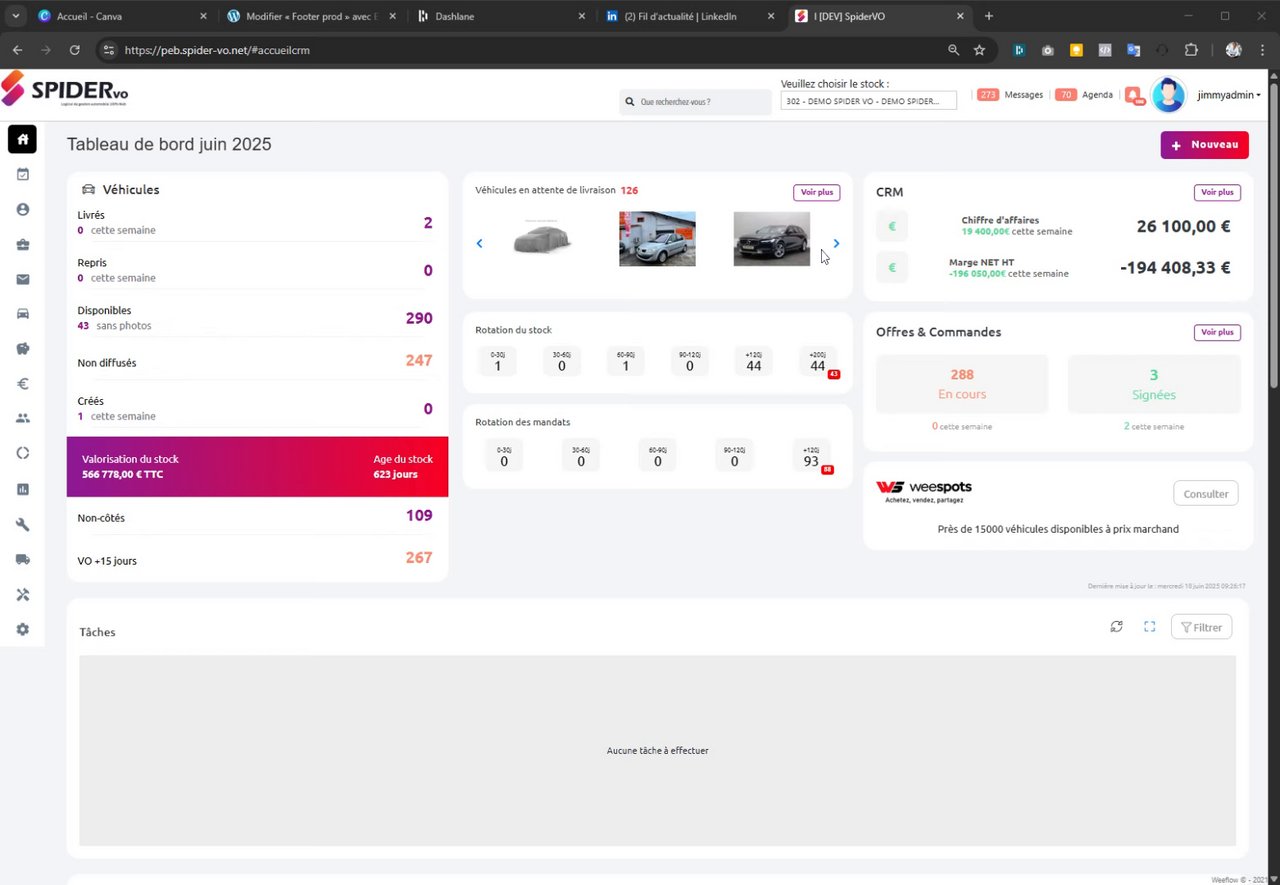Click the 3 Signées tile
Viewport: 1280px width, 885px height.
[1154, 384]
